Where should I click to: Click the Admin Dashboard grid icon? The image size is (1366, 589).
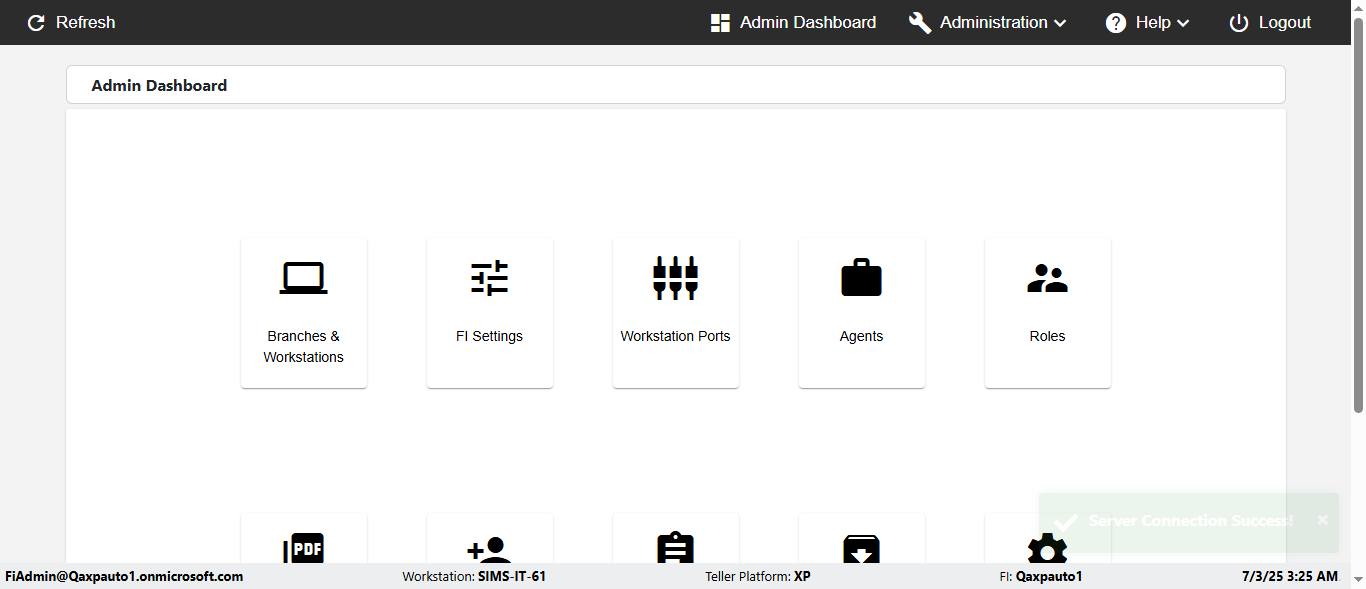point(720,22)
